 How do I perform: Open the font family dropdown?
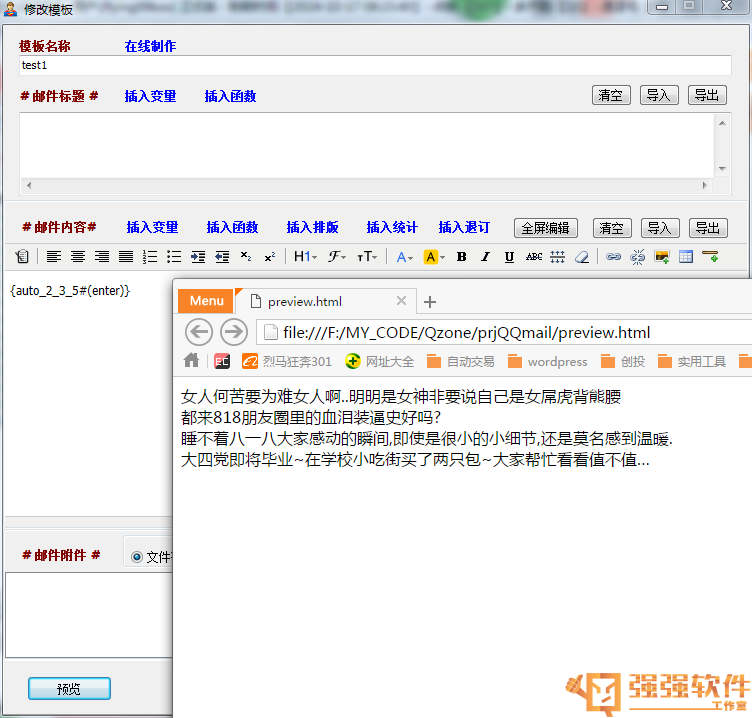[337, 257]
